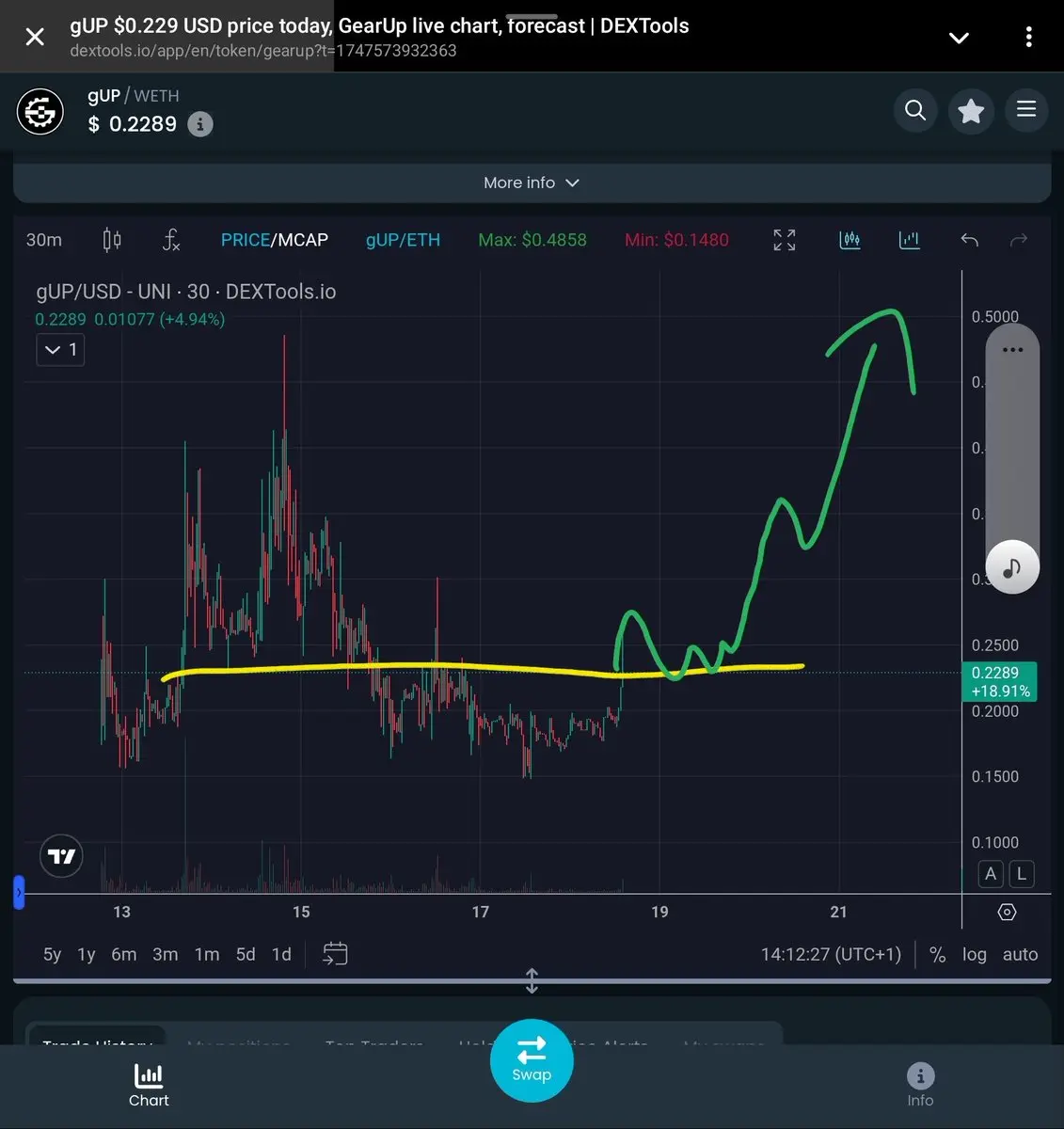The image size is (1064, 1129).
Task: Select the 1m time range
Action: 207,954
